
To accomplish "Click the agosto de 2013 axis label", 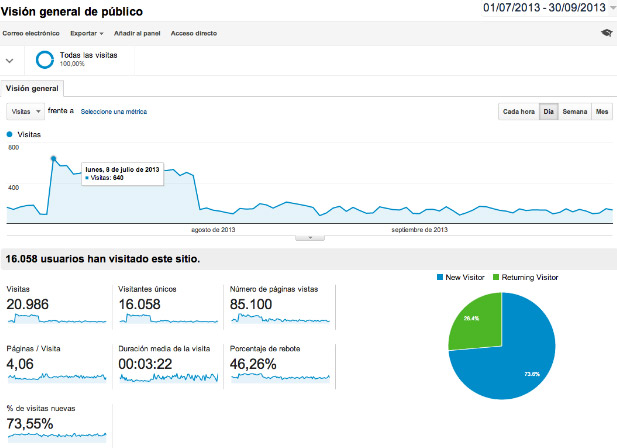I will 213,230.
